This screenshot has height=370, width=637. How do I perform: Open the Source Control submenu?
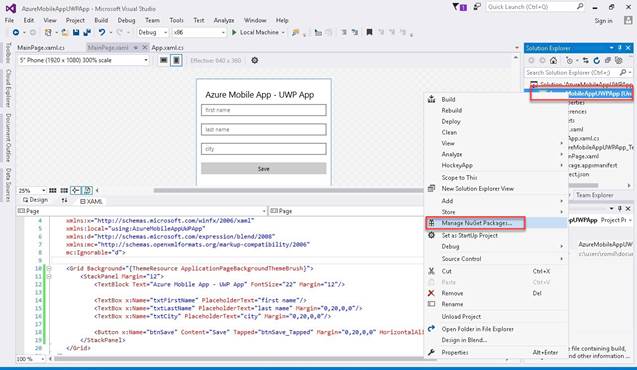coord(496,259)
